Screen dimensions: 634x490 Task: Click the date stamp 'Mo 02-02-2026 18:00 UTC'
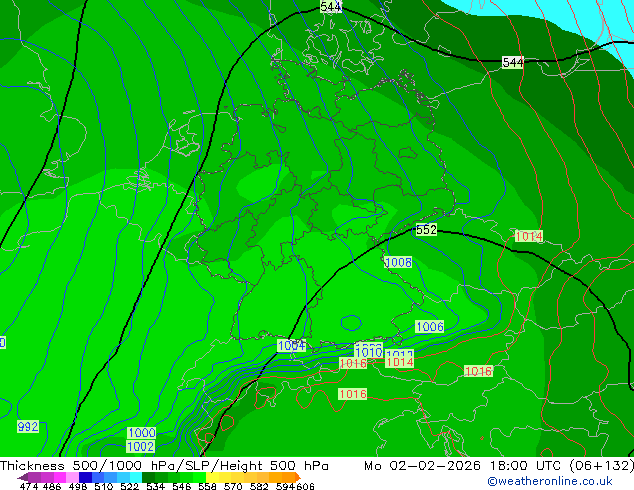[465, 466]
